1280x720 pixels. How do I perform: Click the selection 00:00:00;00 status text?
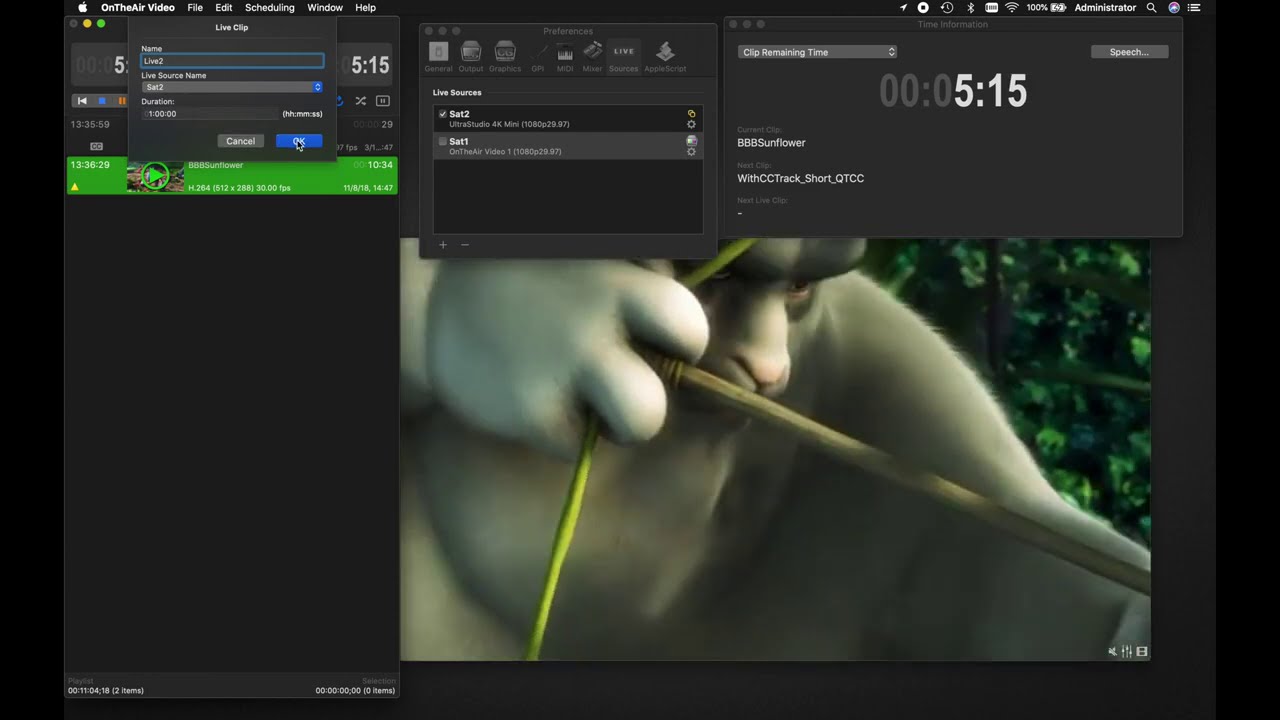click(355, 690)
